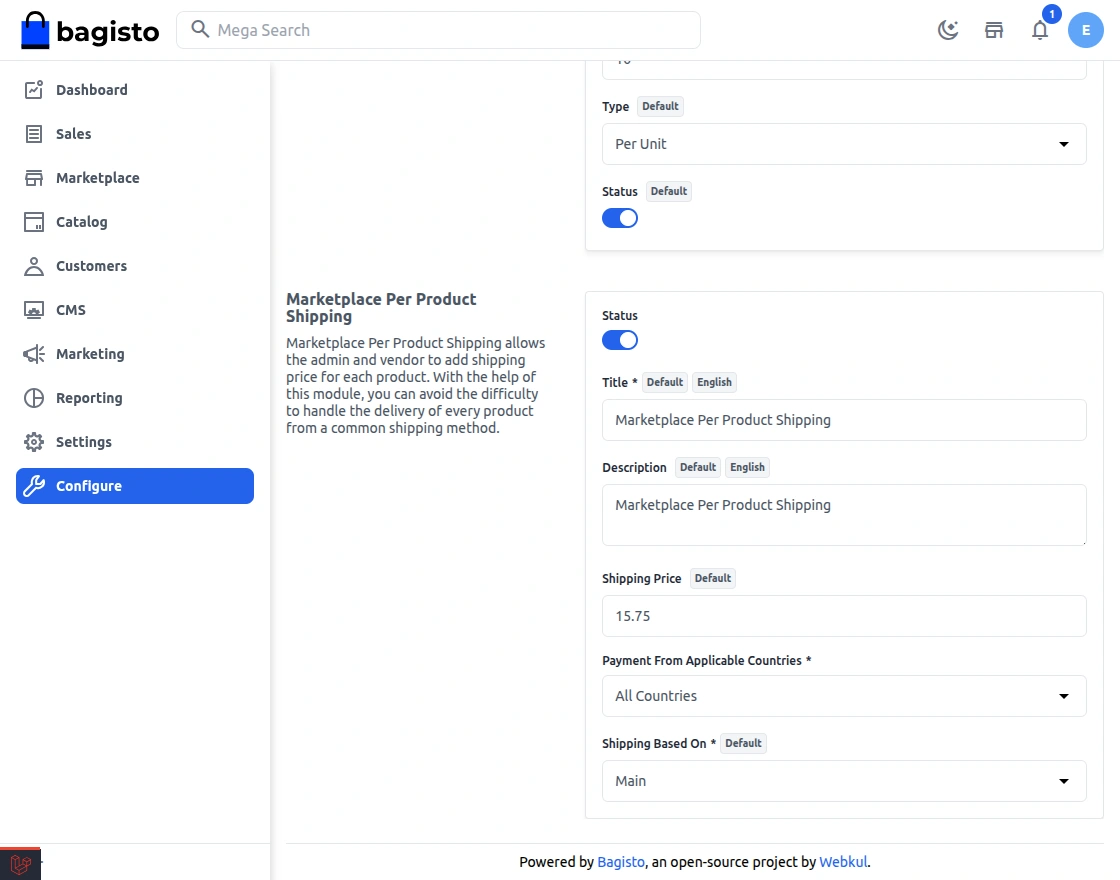Follow the Bagisto footer link

(x=621, y=862)
